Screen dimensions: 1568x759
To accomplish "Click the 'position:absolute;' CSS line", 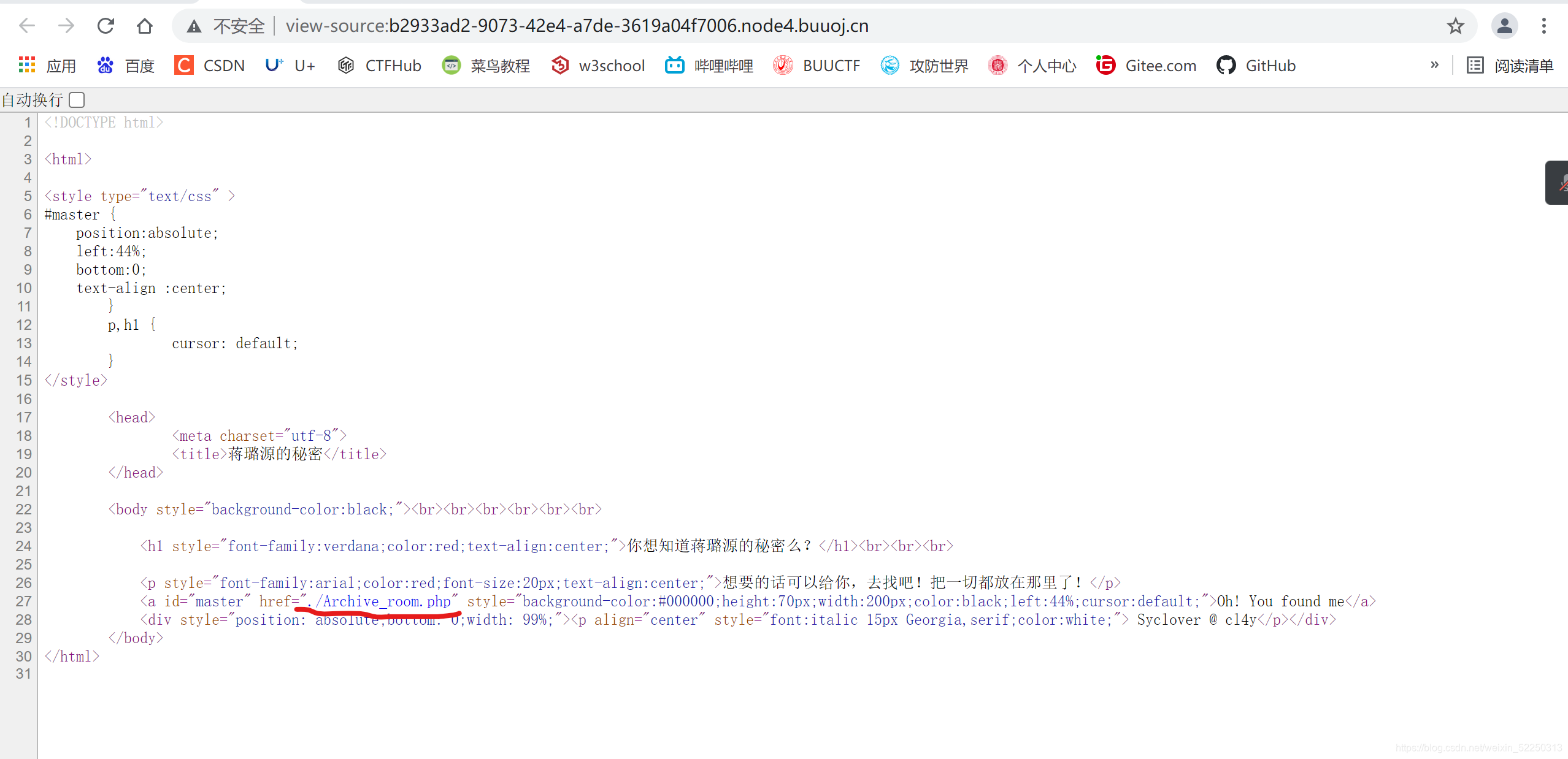I will (x=147, y=233).
